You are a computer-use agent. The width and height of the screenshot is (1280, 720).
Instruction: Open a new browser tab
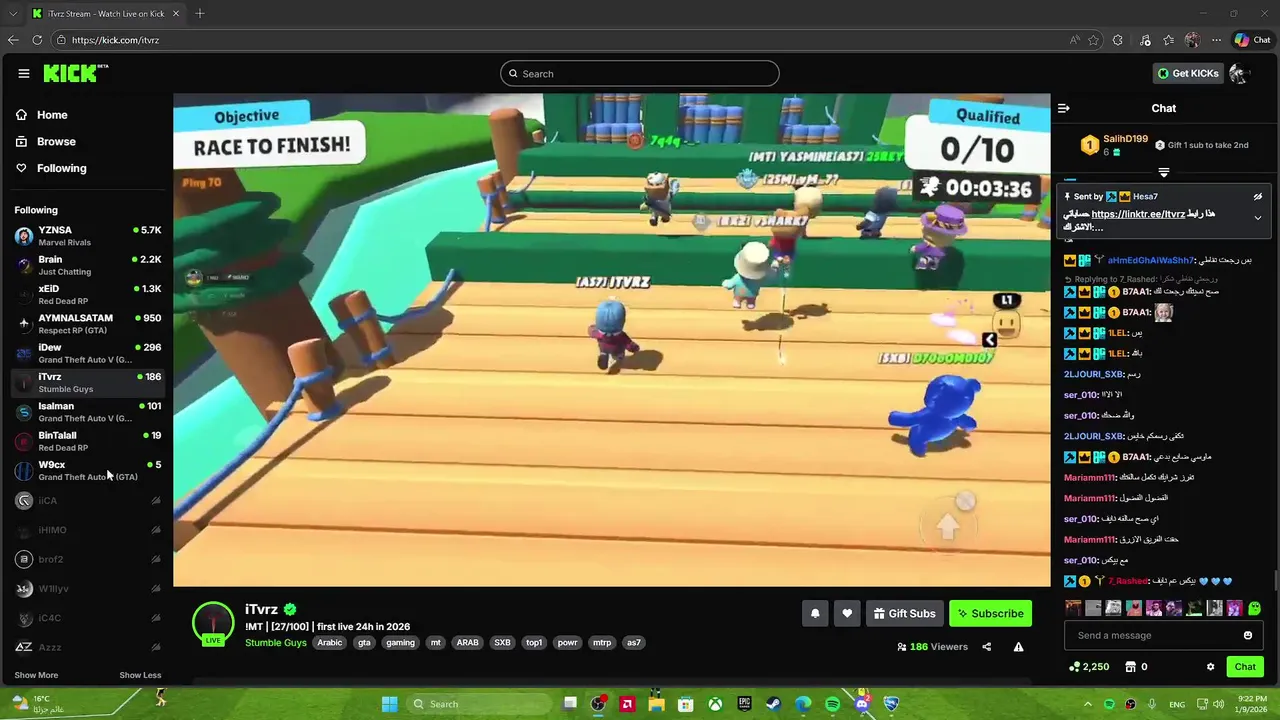pos(200,13)
